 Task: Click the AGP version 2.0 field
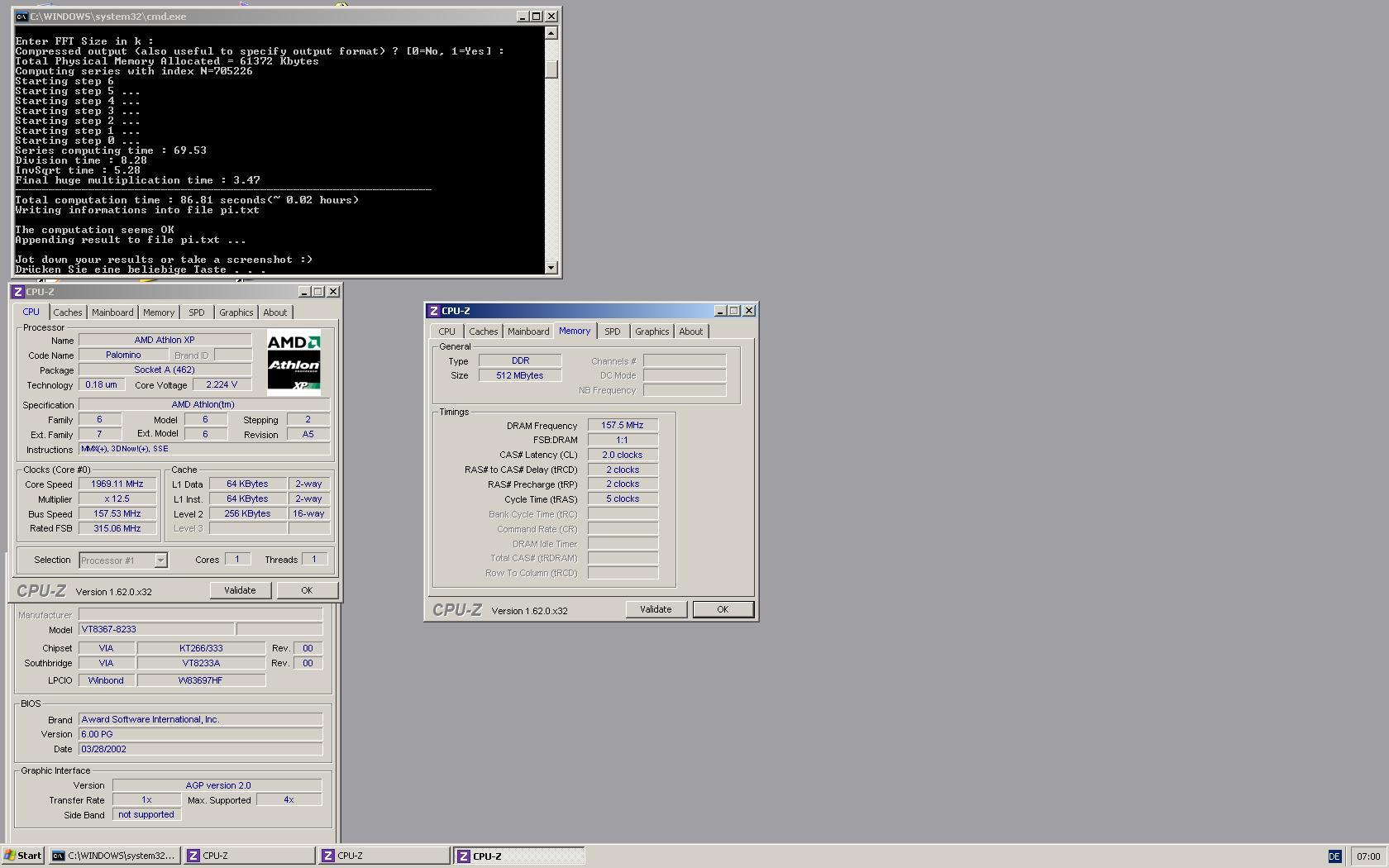217,786
